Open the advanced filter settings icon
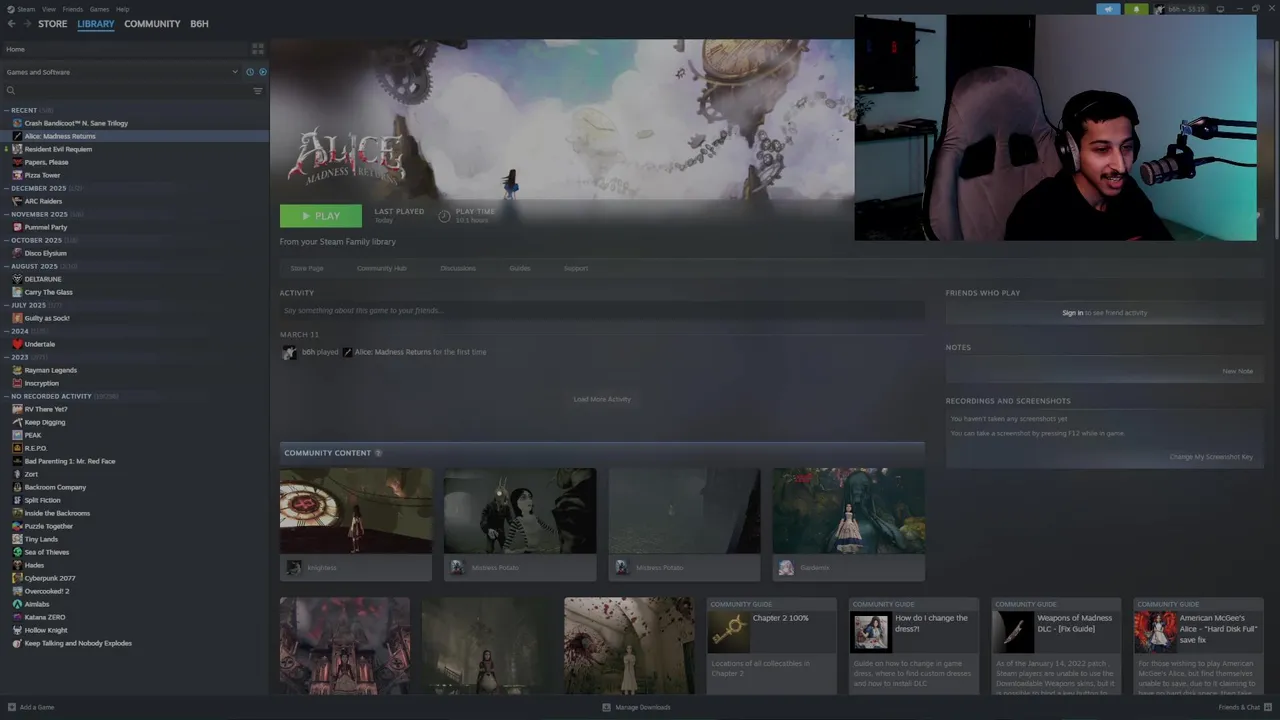1280x720 pixels. point(258,91)
